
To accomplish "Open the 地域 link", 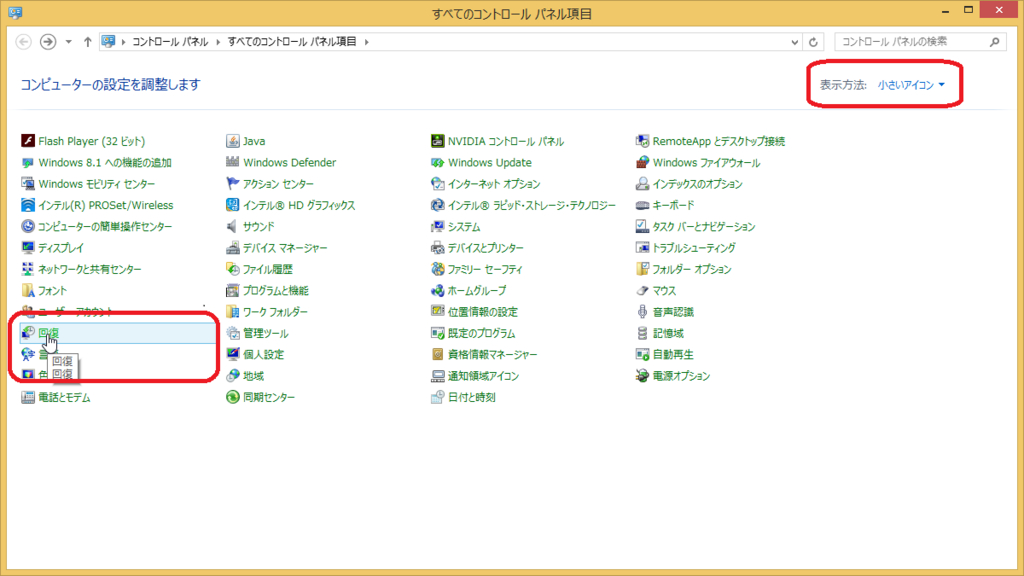I will point(253,376).
